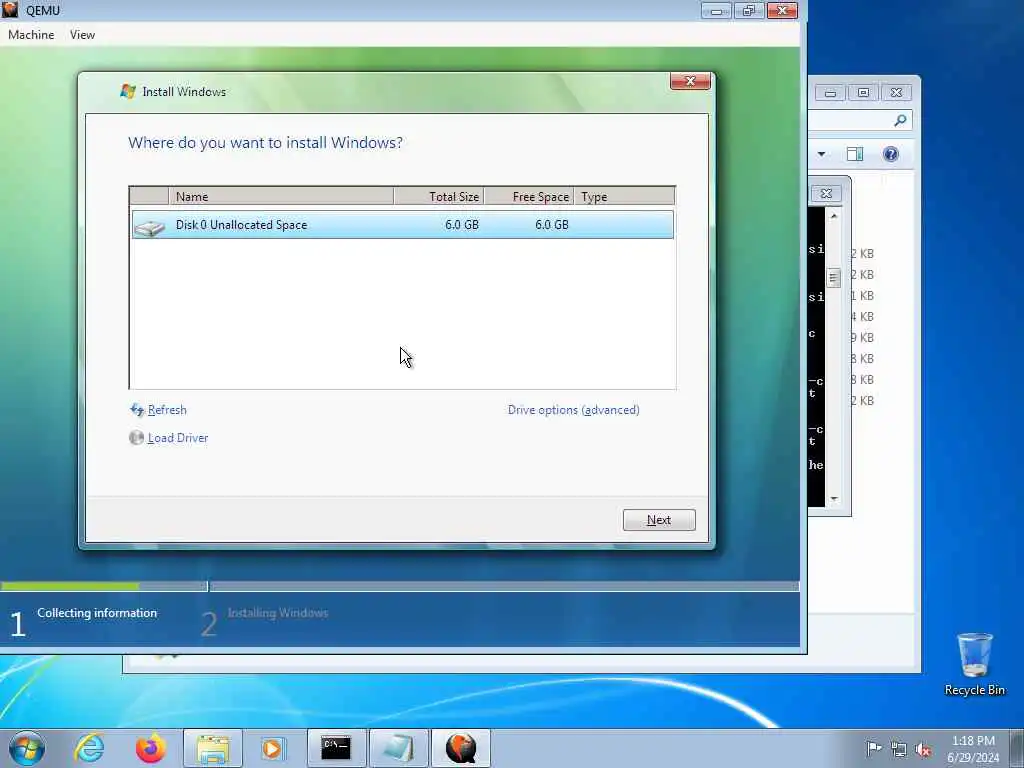Launch Firefox from taskbar

(x=150, y=748)
